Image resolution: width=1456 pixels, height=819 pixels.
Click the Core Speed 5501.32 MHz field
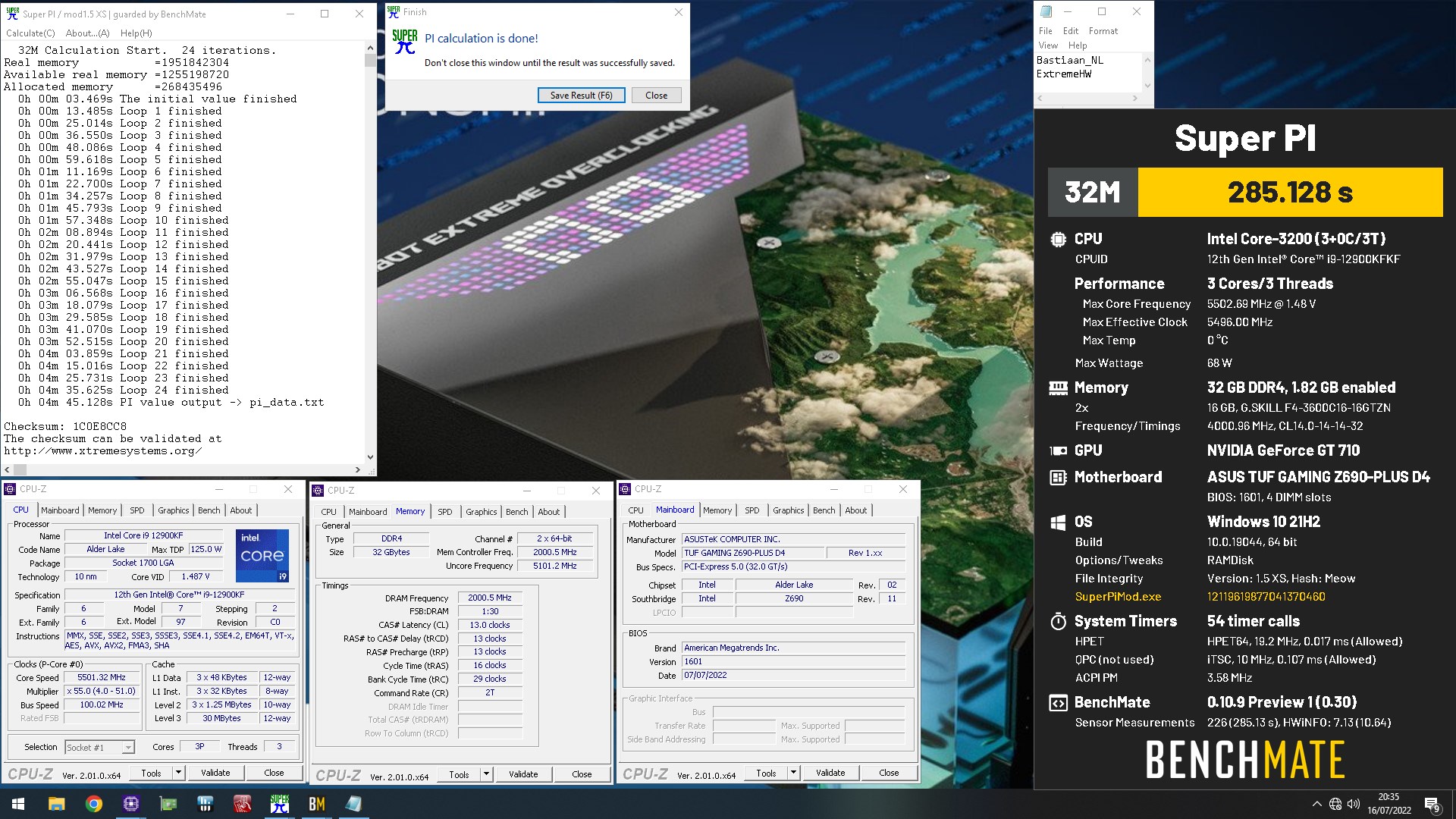click(102, 678)
